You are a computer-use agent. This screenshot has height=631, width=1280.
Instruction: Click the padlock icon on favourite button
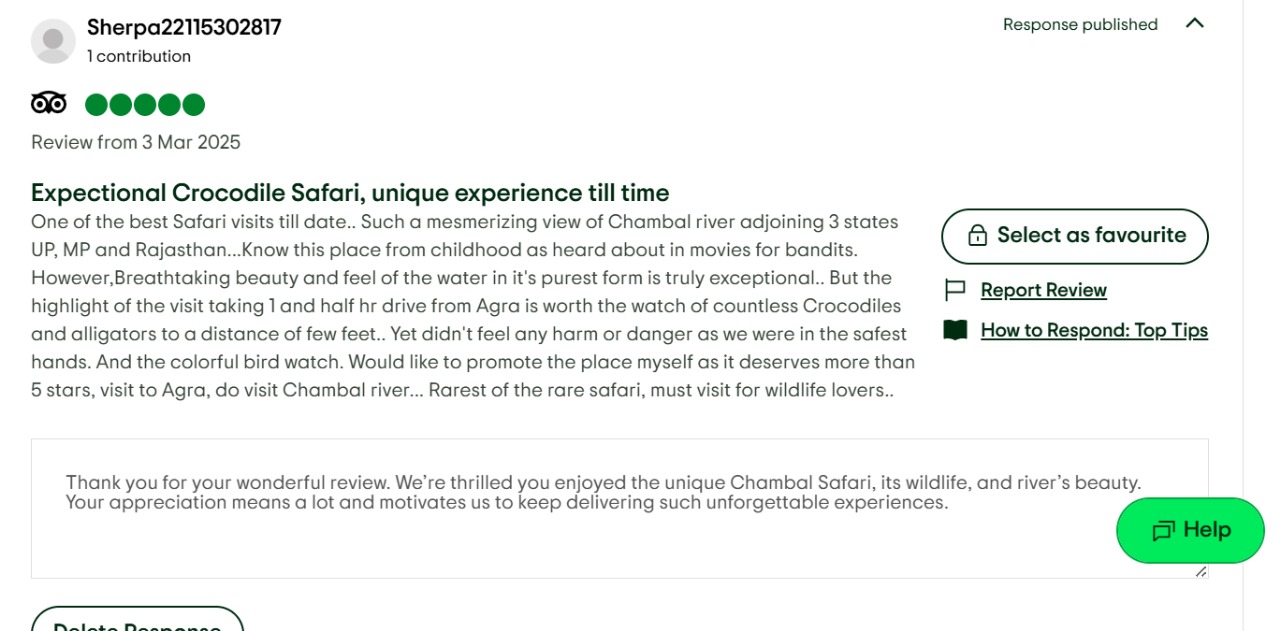[977, 236]
